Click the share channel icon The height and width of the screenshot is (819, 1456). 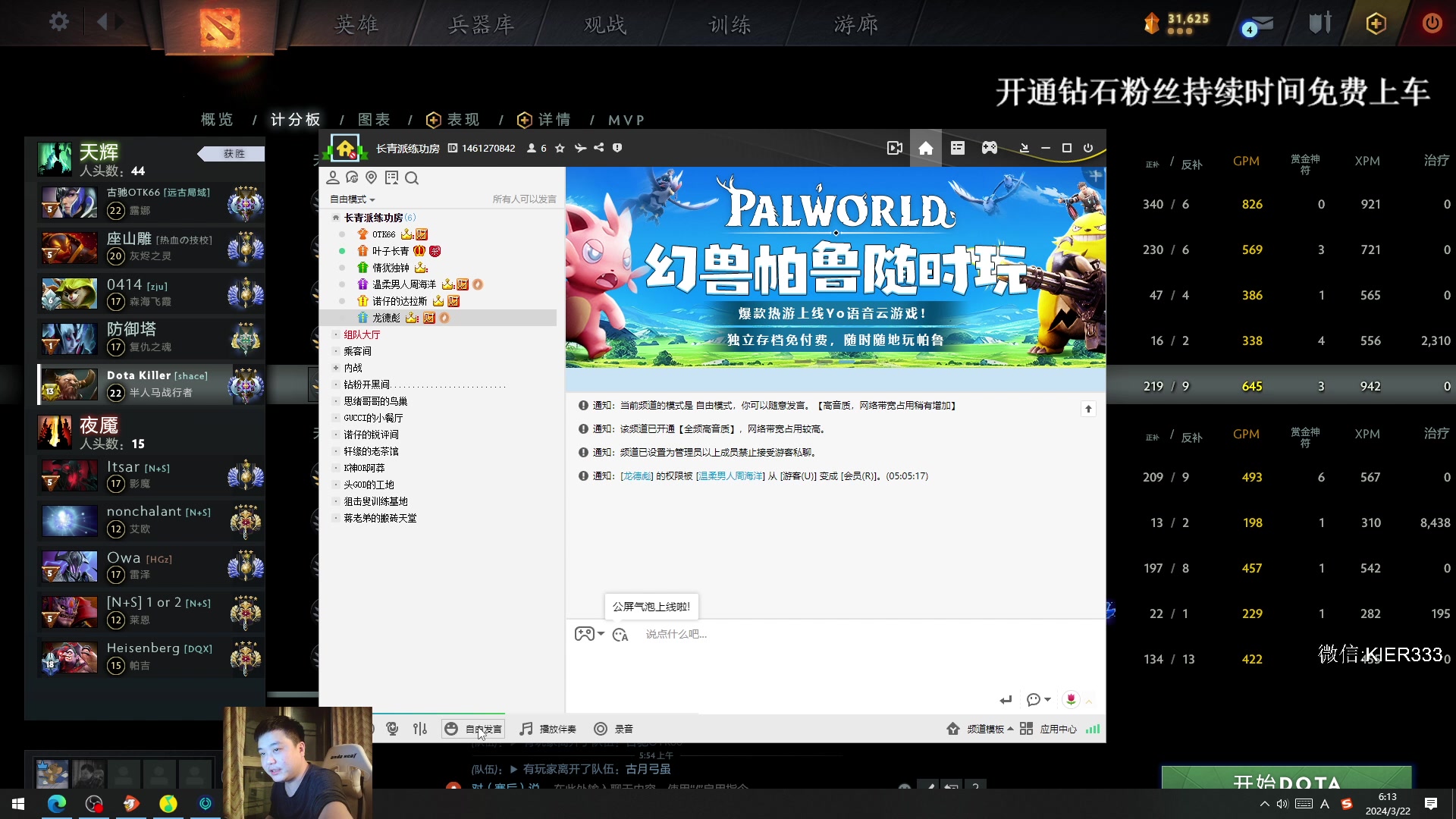pos(599,148)
